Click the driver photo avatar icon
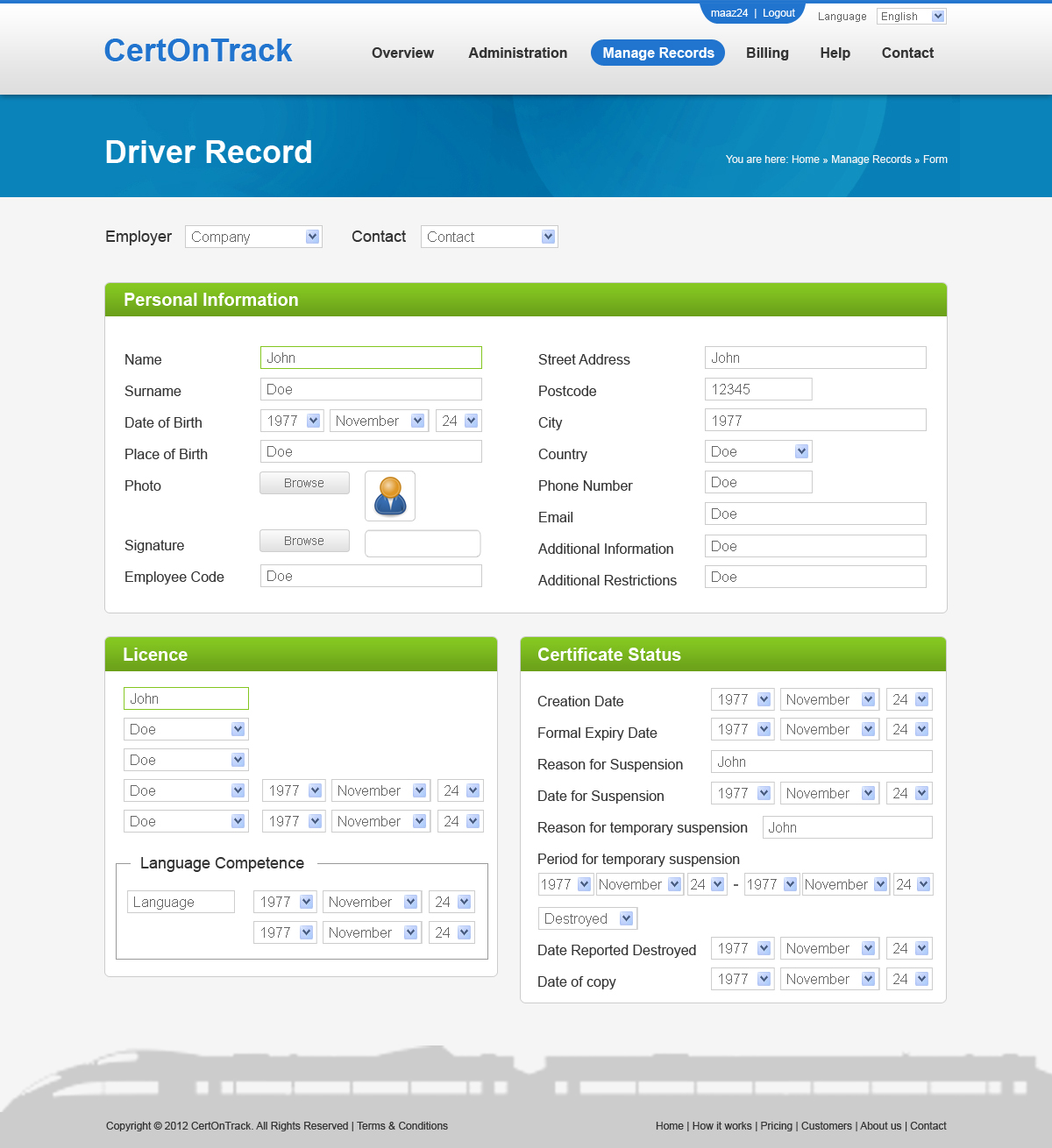 [390, 496]
